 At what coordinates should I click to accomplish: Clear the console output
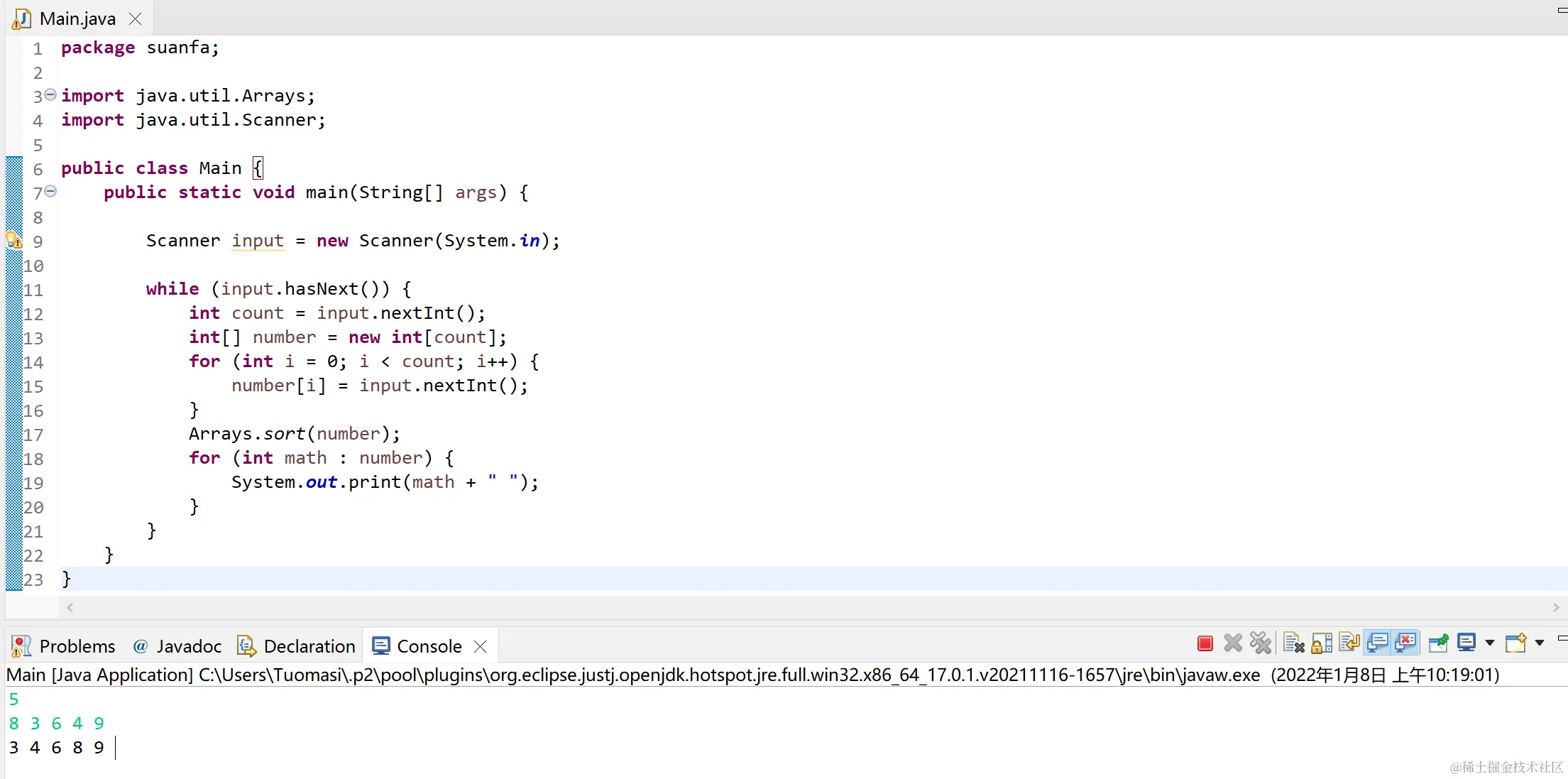[1293, 643]
